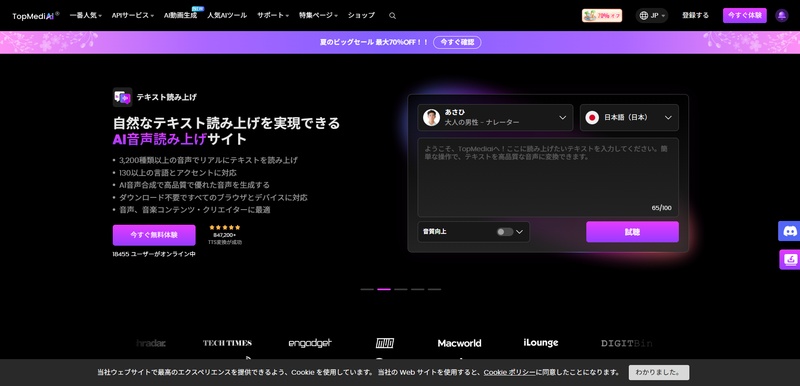Open the 人気AIツール nav item
Screen dimensions: 800x386
(227, 16)
